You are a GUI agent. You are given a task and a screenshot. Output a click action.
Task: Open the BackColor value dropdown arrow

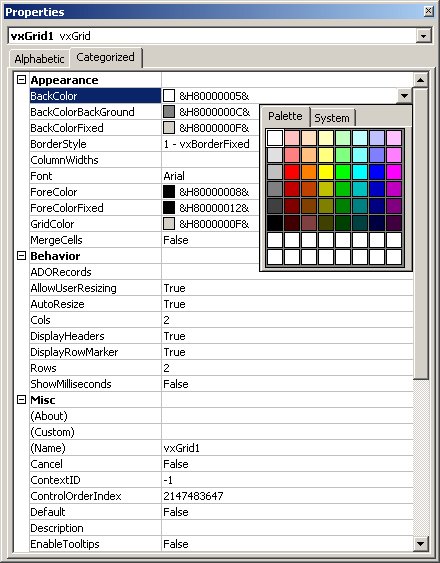pyautogui.click(x=404, y=96)
